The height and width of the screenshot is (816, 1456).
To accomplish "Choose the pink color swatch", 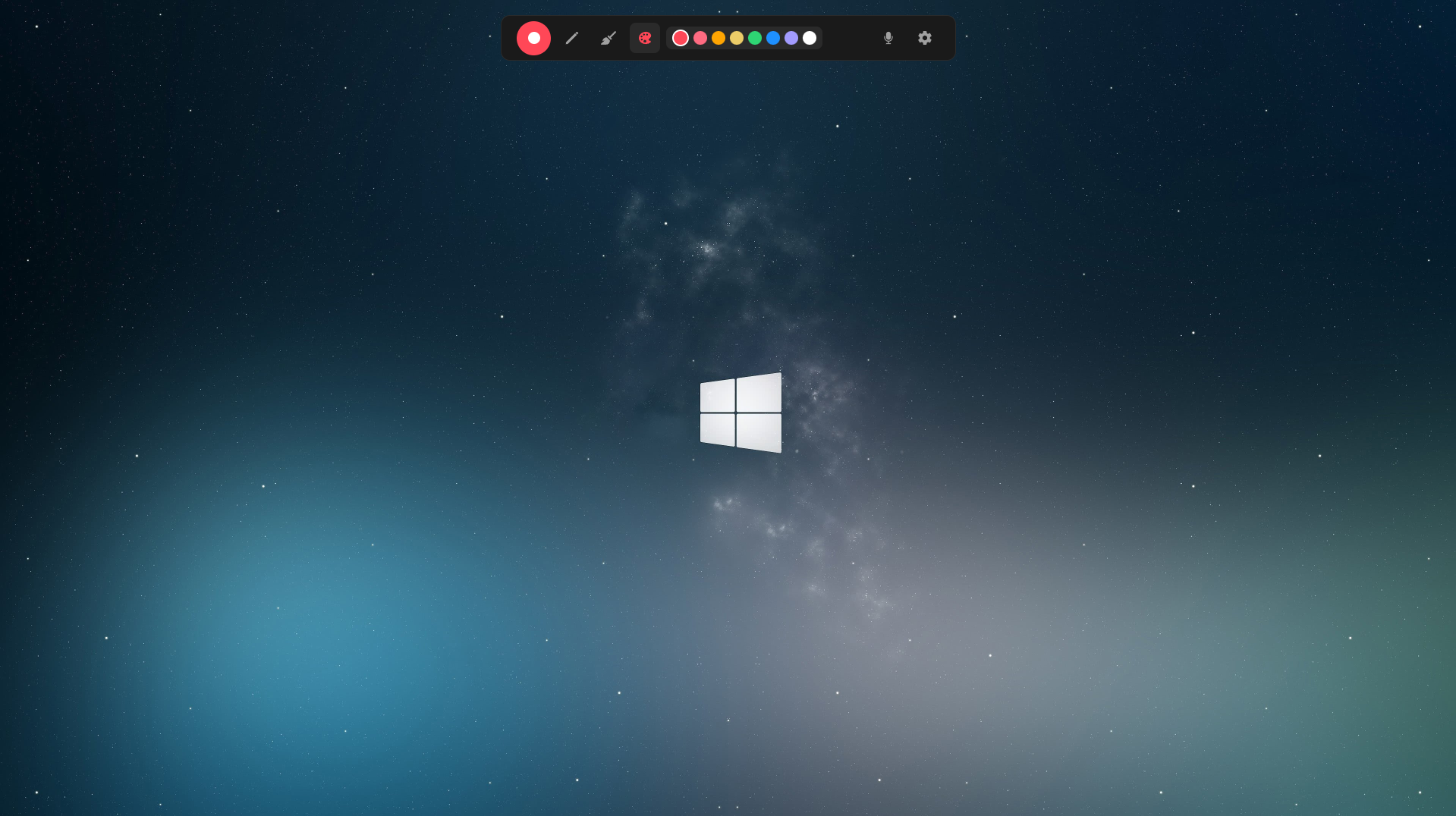I will tap(700, 38).
